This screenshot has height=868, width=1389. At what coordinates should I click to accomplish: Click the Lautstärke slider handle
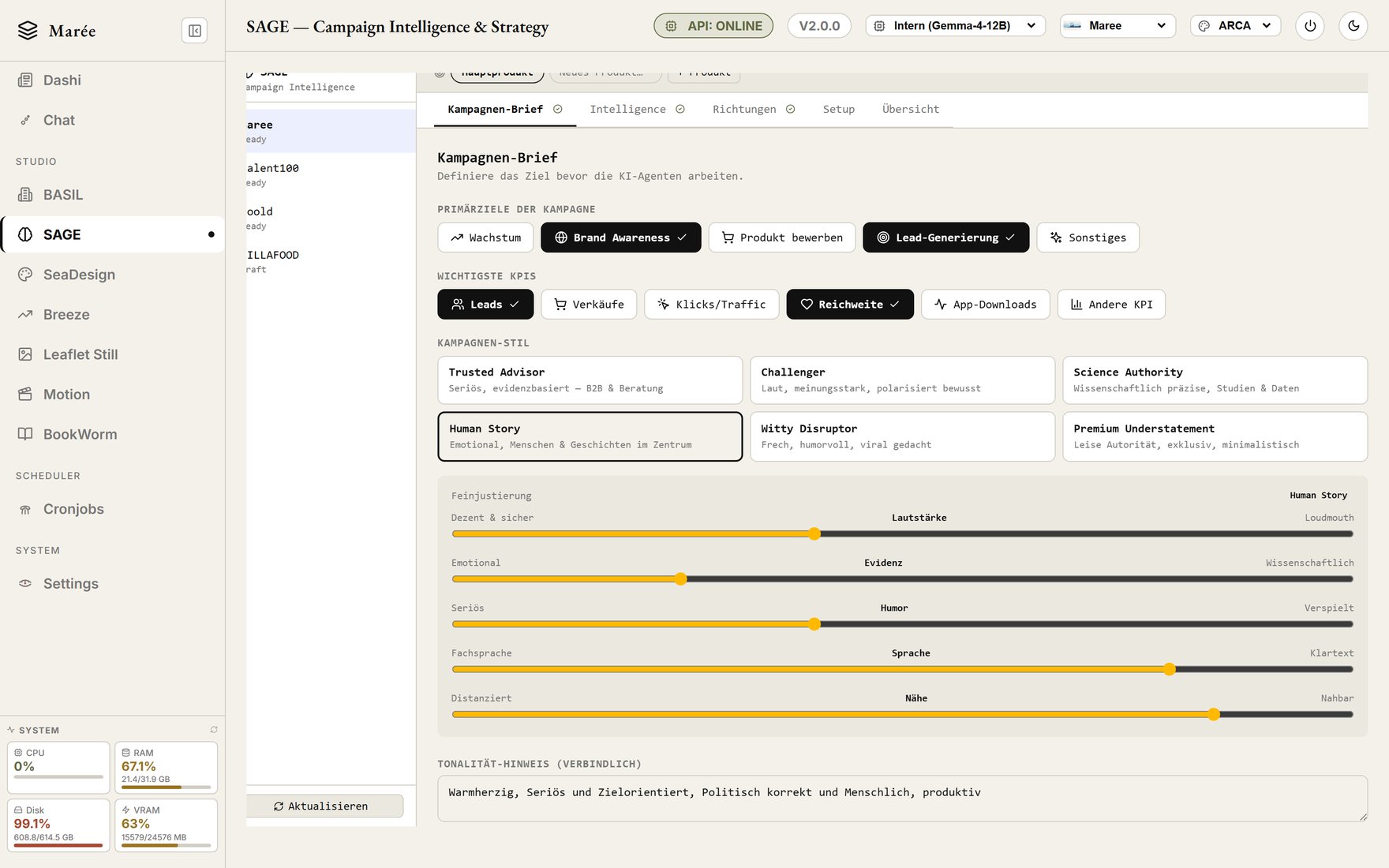(814, 534)
